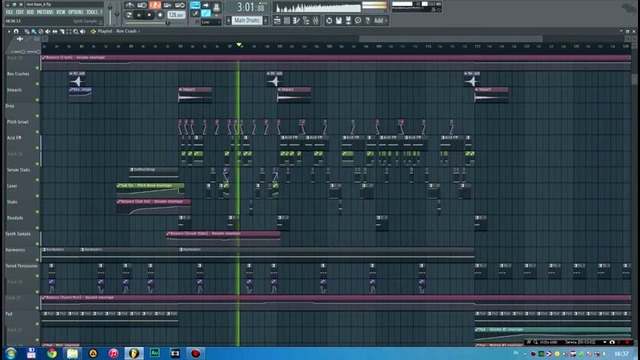Open the TOOLS menu
This screenshot has height=360, width=640.
(92, 12)
